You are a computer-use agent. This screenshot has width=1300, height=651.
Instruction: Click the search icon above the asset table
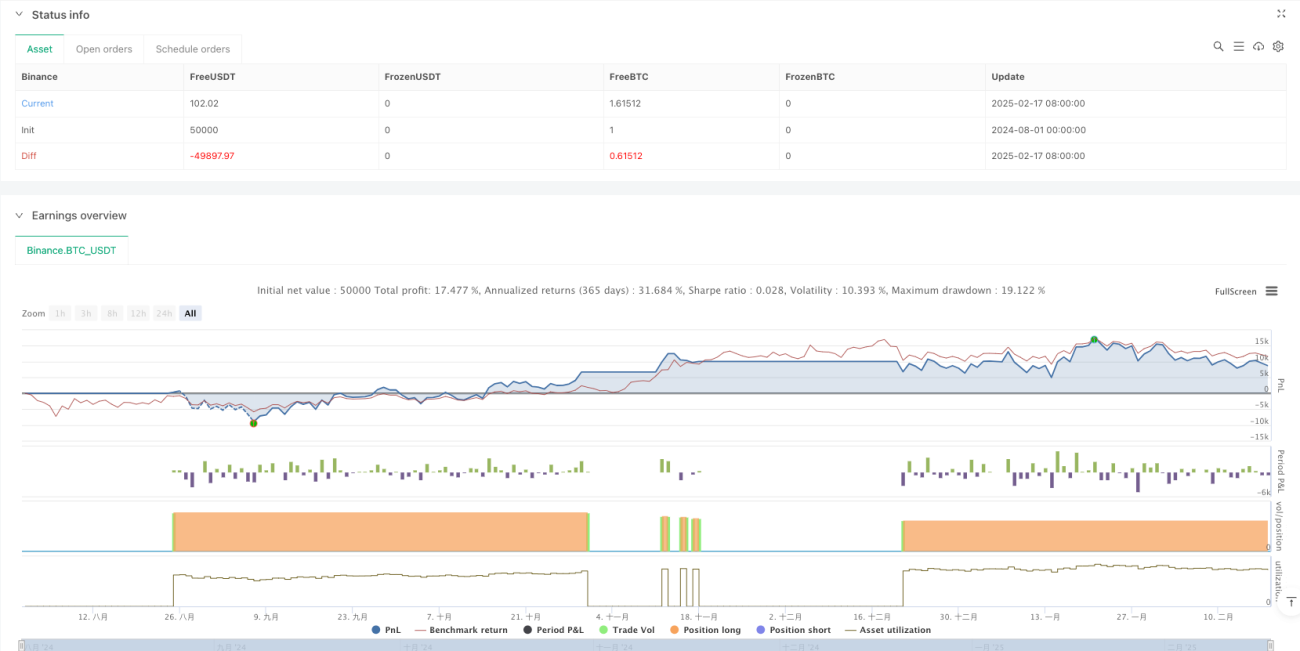(1218, 46)
